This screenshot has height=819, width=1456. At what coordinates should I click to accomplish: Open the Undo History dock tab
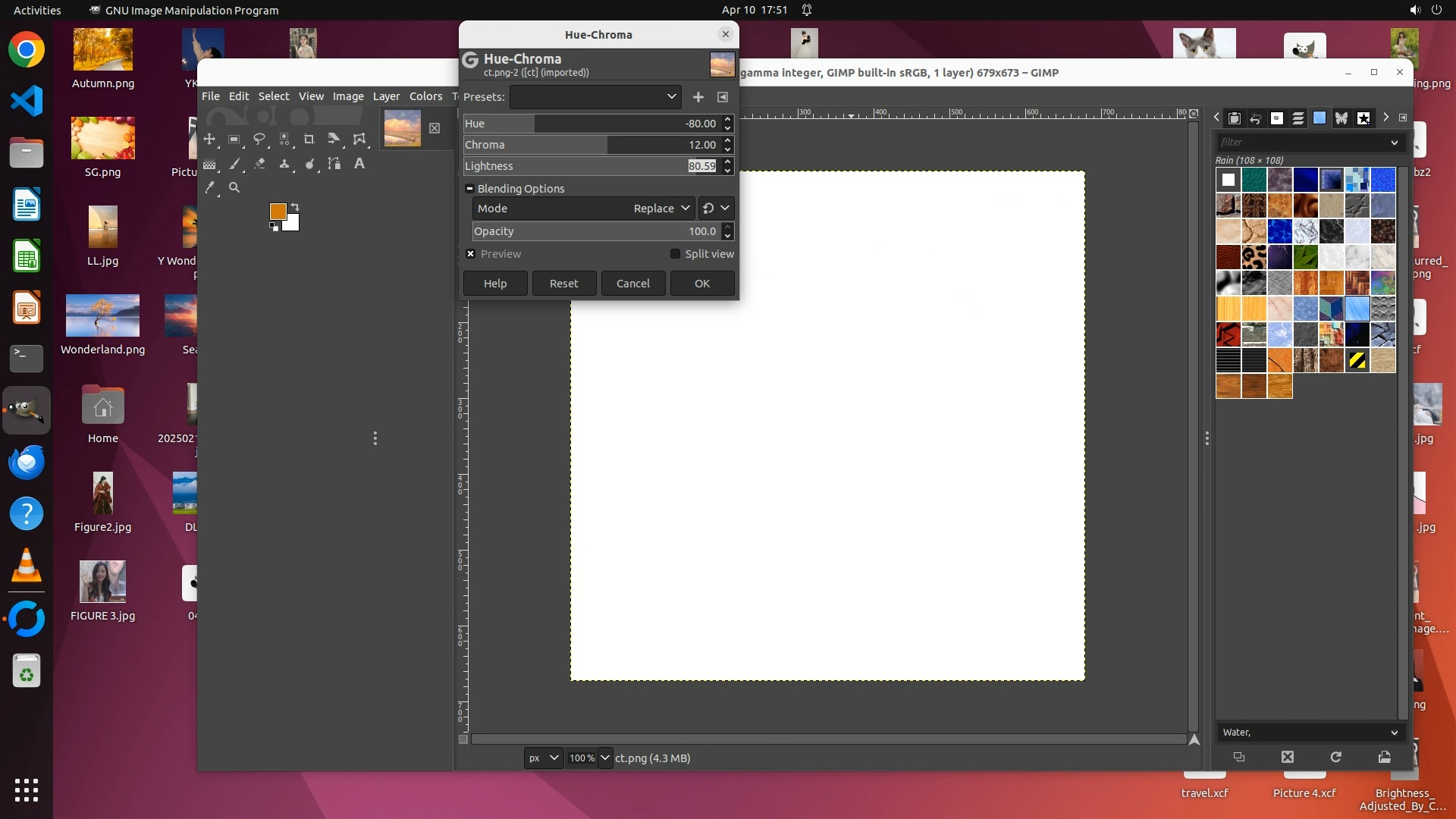click(1256, 118)
